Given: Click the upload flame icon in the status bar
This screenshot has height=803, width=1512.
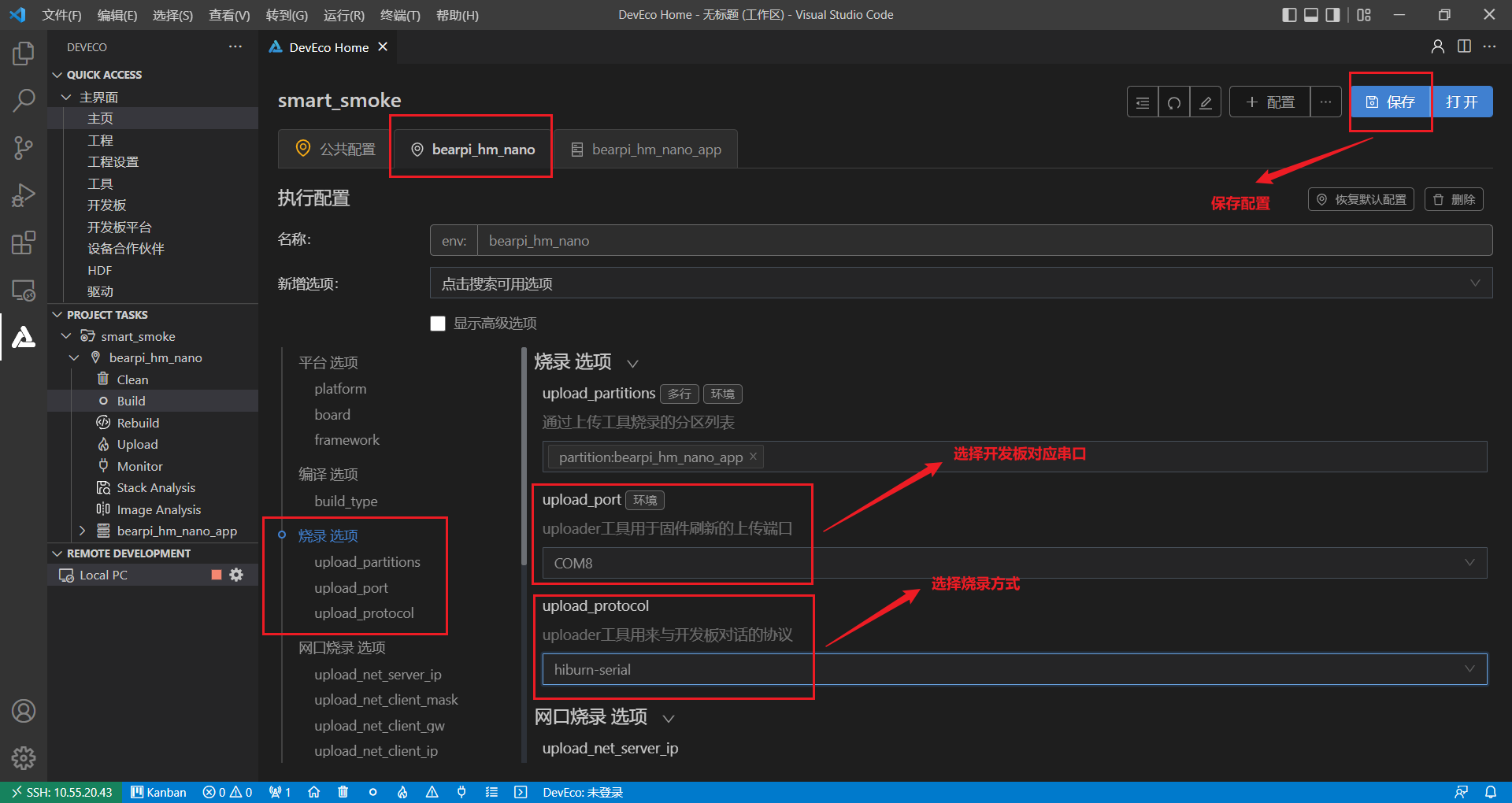Looking at the screenshot, I should coord(402,792).
